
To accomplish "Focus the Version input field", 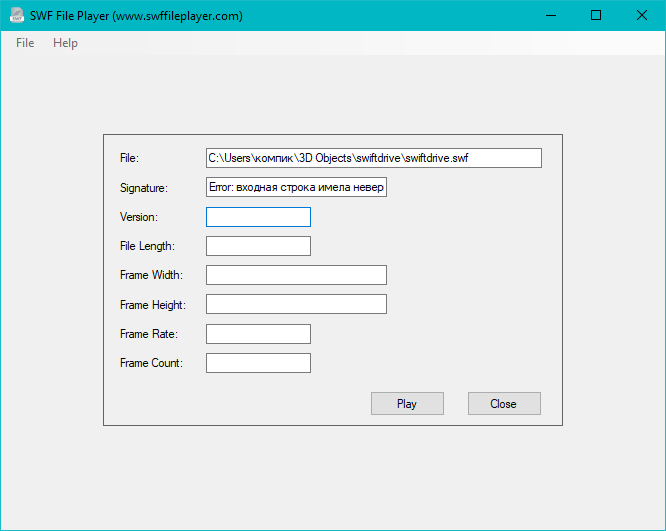I will tap(258, 217).
